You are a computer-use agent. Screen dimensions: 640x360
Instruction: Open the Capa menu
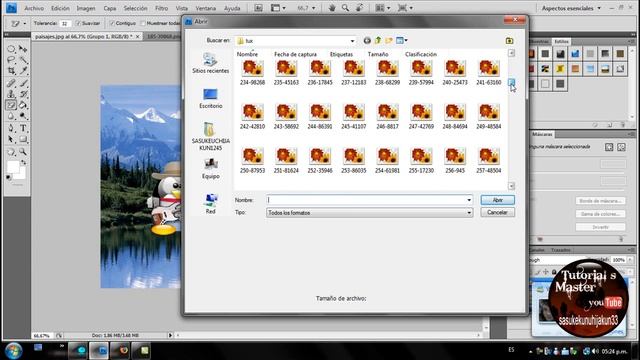109,8
